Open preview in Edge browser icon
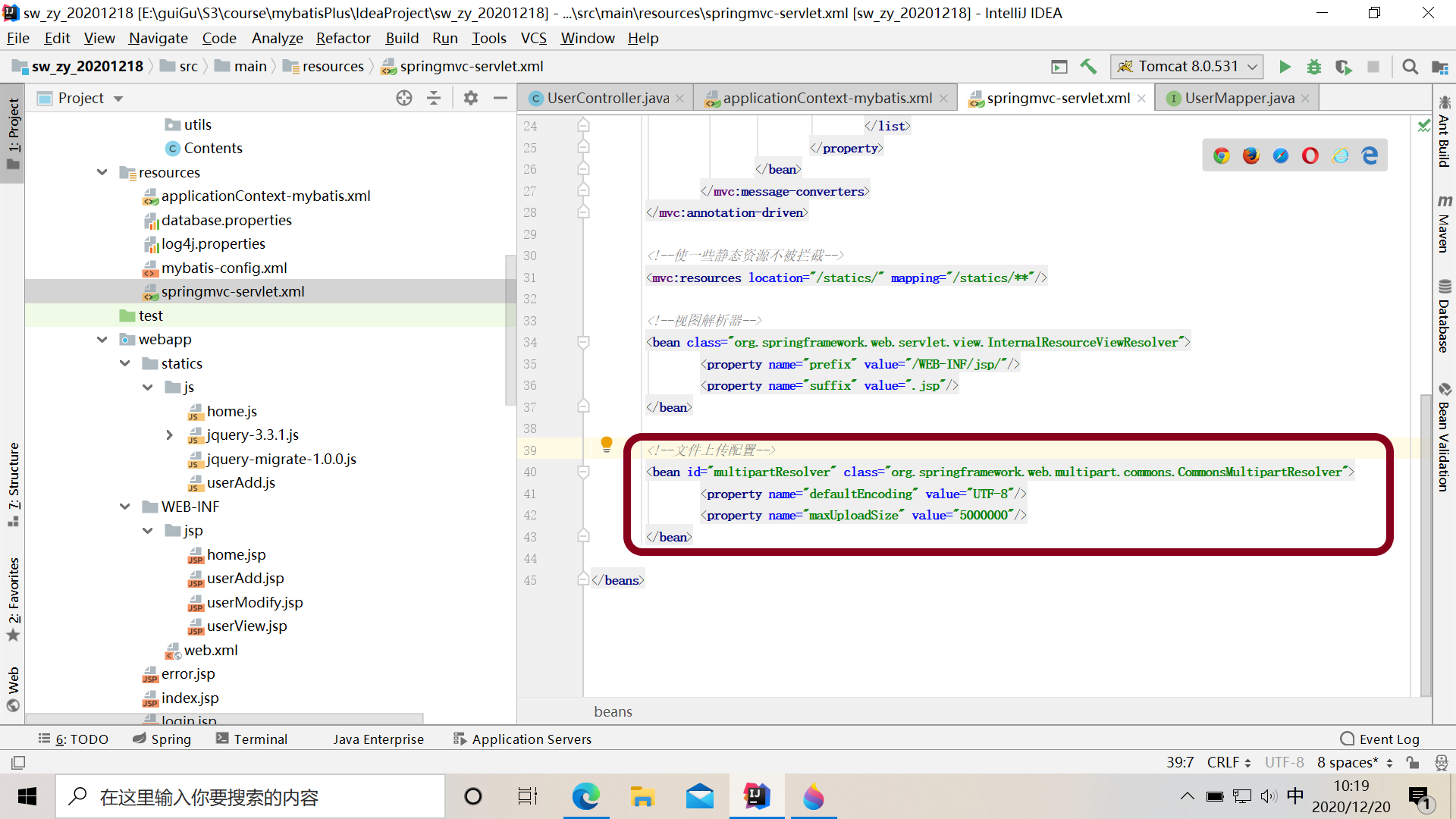 (1370, 155)
